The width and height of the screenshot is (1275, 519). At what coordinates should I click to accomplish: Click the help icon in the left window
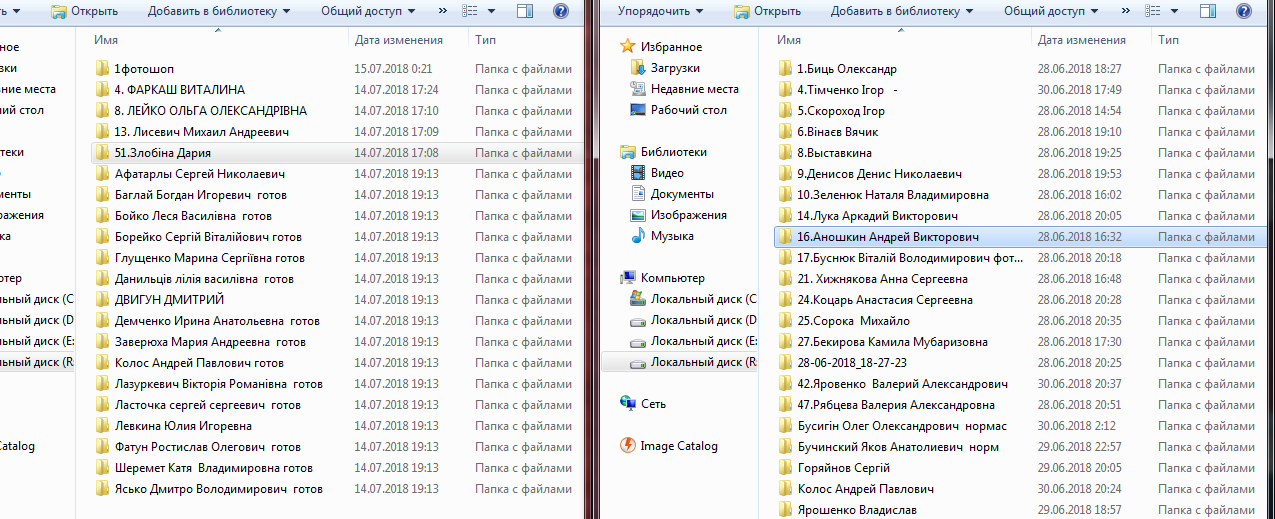pos(560,11)
